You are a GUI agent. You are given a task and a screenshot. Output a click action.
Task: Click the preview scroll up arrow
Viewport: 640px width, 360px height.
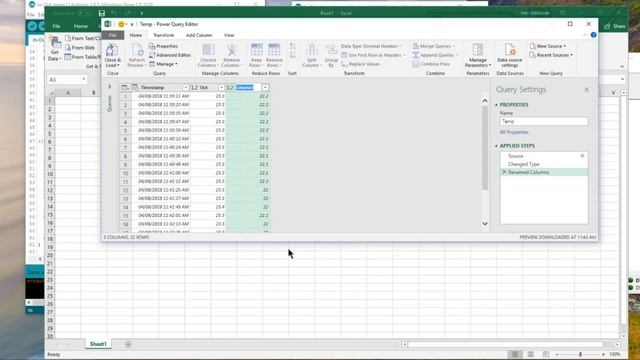(x=485, y=100)
